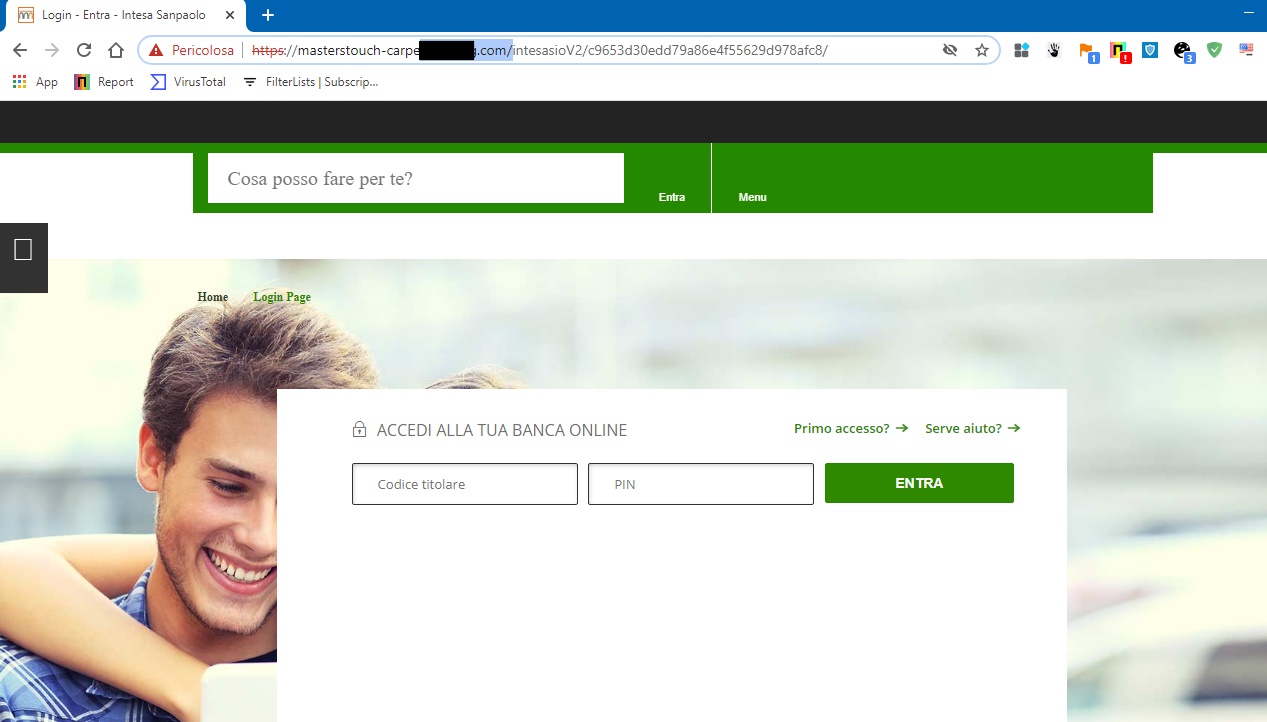
Task: Open the App bookmarks shortcut
Action: 35,82
